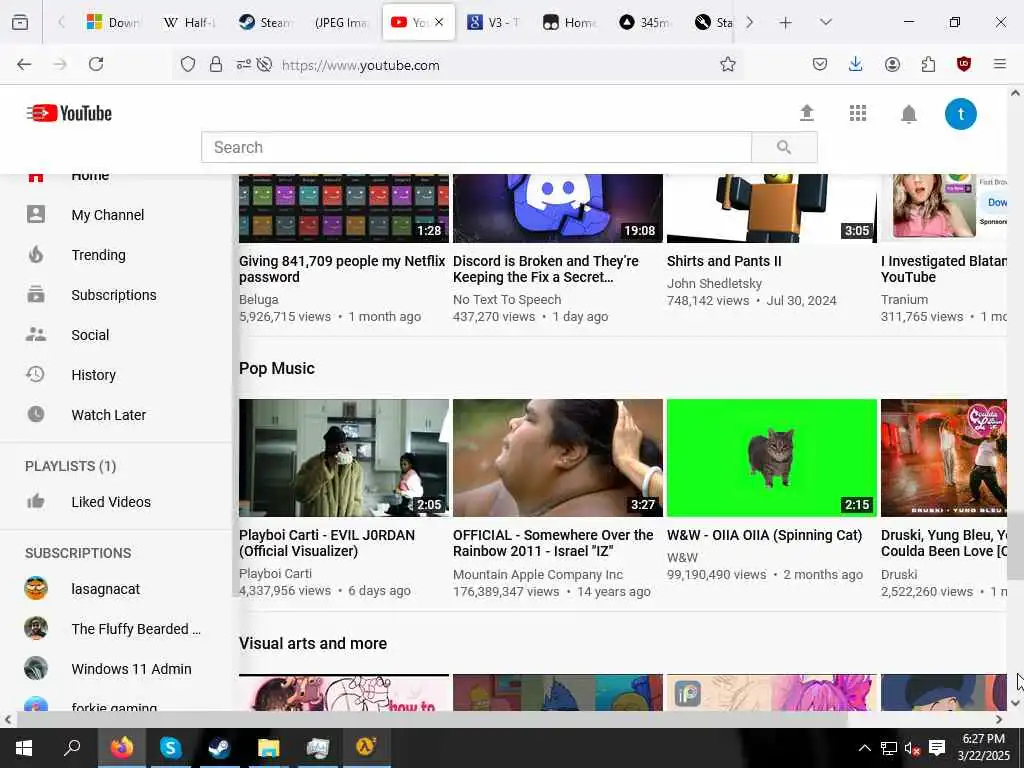Screen dimensions: 1024x768
Task: Switch to the 345m tab
Action: coord(645,22)
